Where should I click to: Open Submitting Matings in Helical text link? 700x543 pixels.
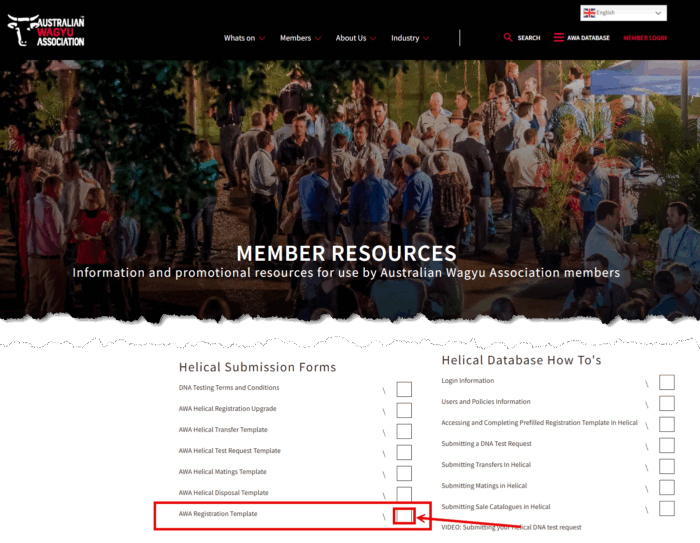pos(484,485)
